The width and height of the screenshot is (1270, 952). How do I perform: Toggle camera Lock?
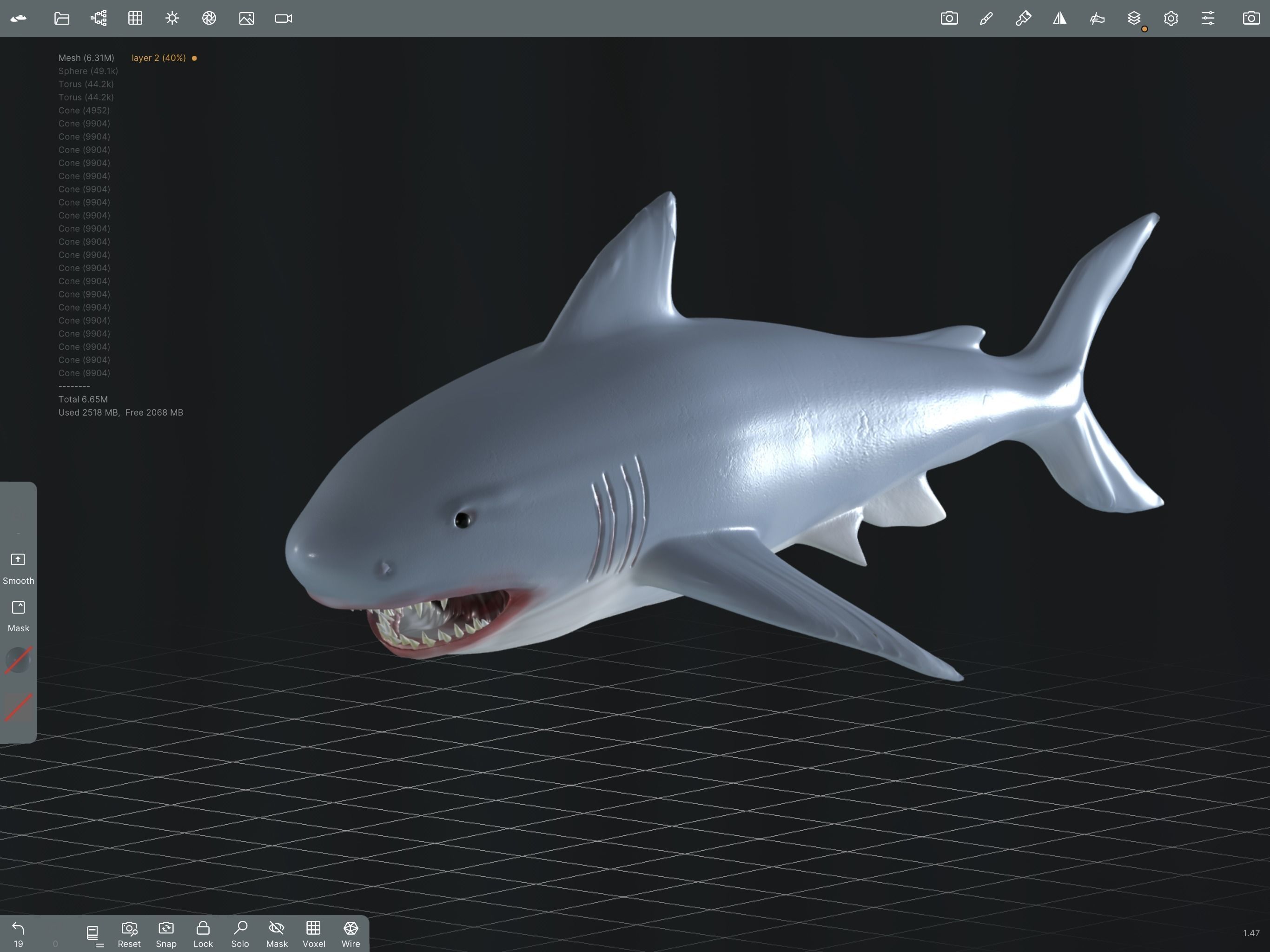point(203,933)
